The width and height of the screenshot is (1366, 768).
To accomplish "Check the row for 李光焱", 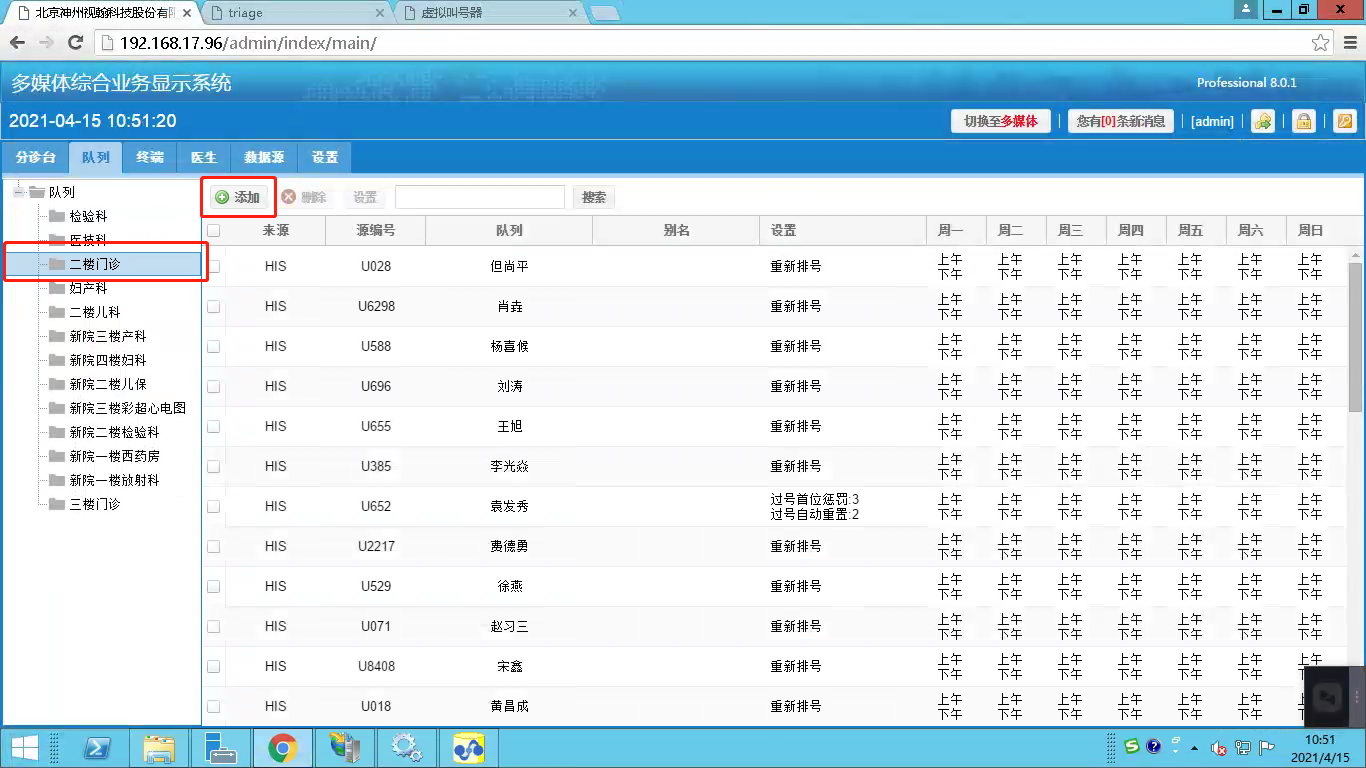I will click(213, 466).
